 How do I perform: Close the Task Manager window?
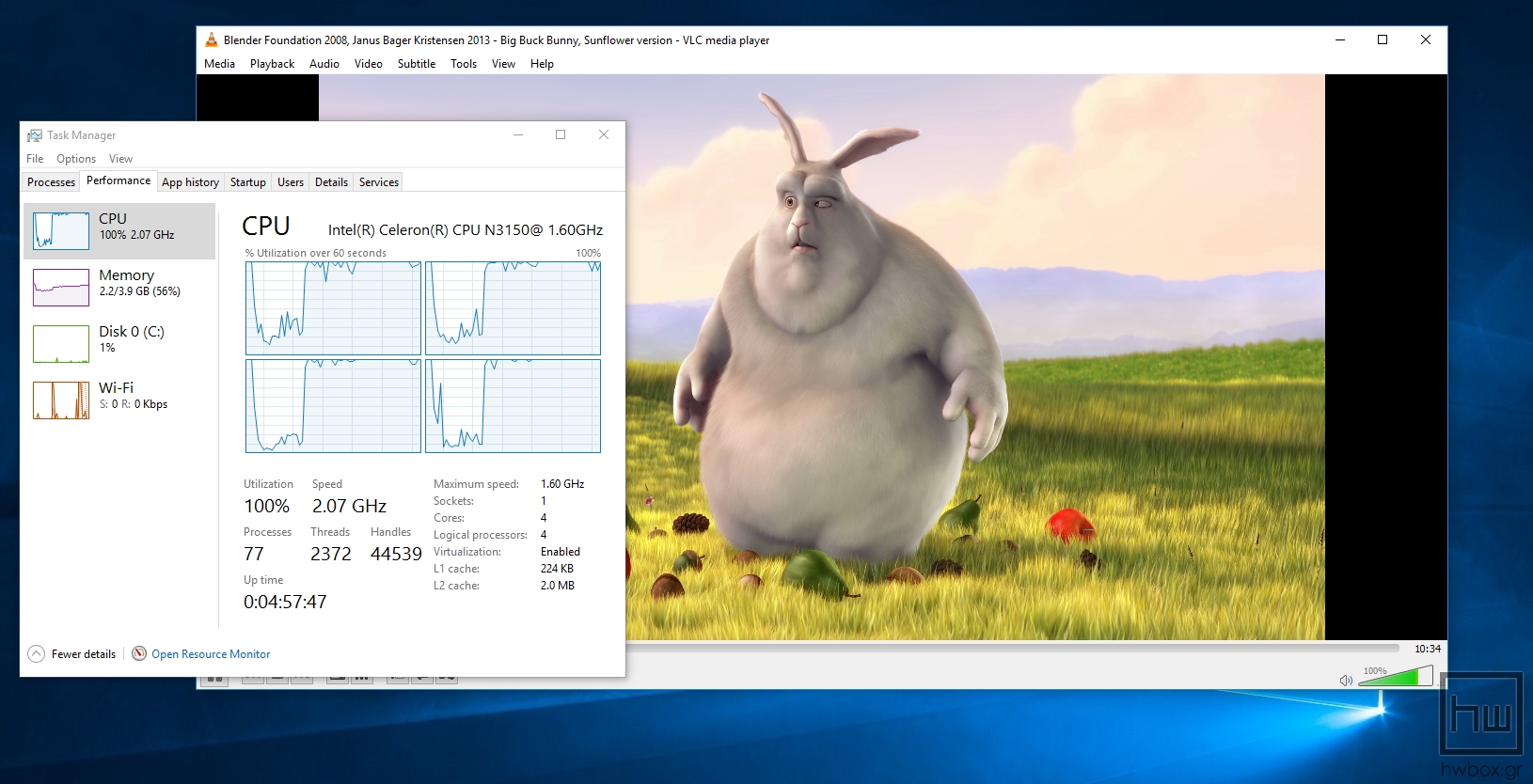(x=604, y=134)
